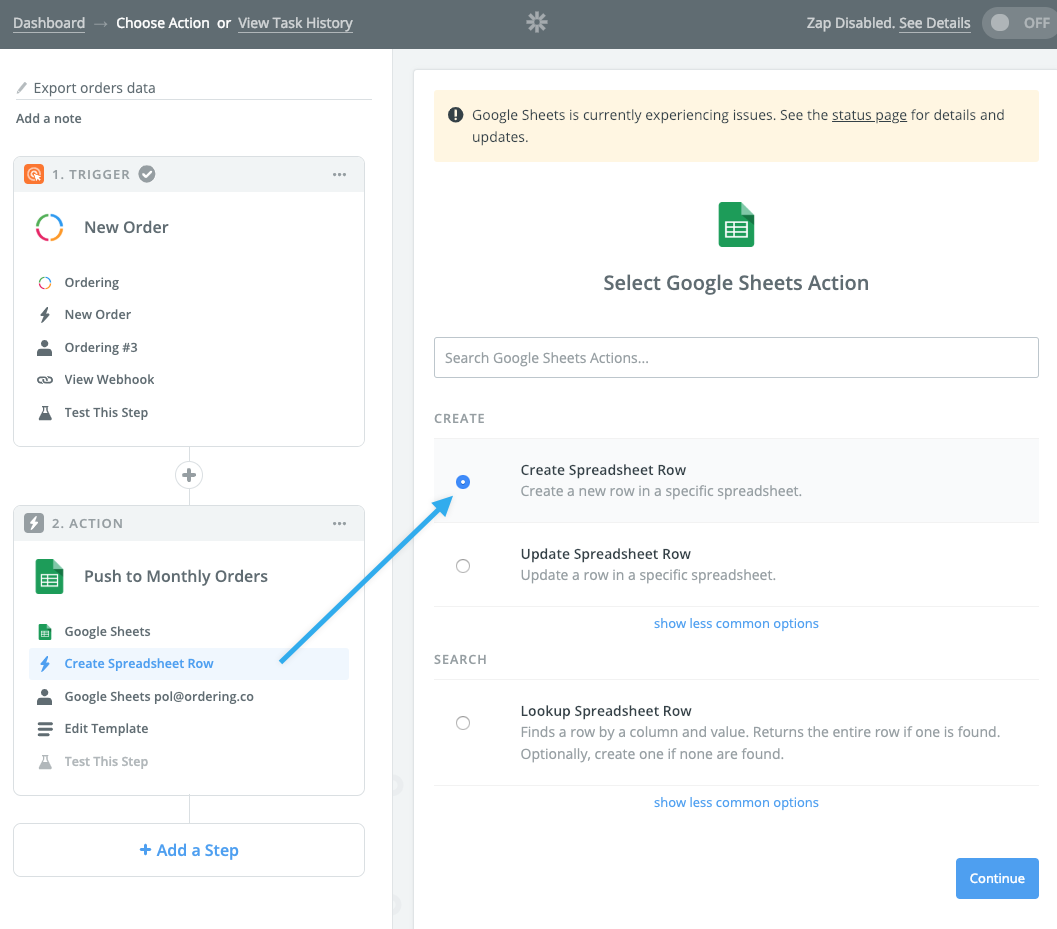
Task: Select the Lookup Spreadsheet Row radio button
Action: click(463, 723)
